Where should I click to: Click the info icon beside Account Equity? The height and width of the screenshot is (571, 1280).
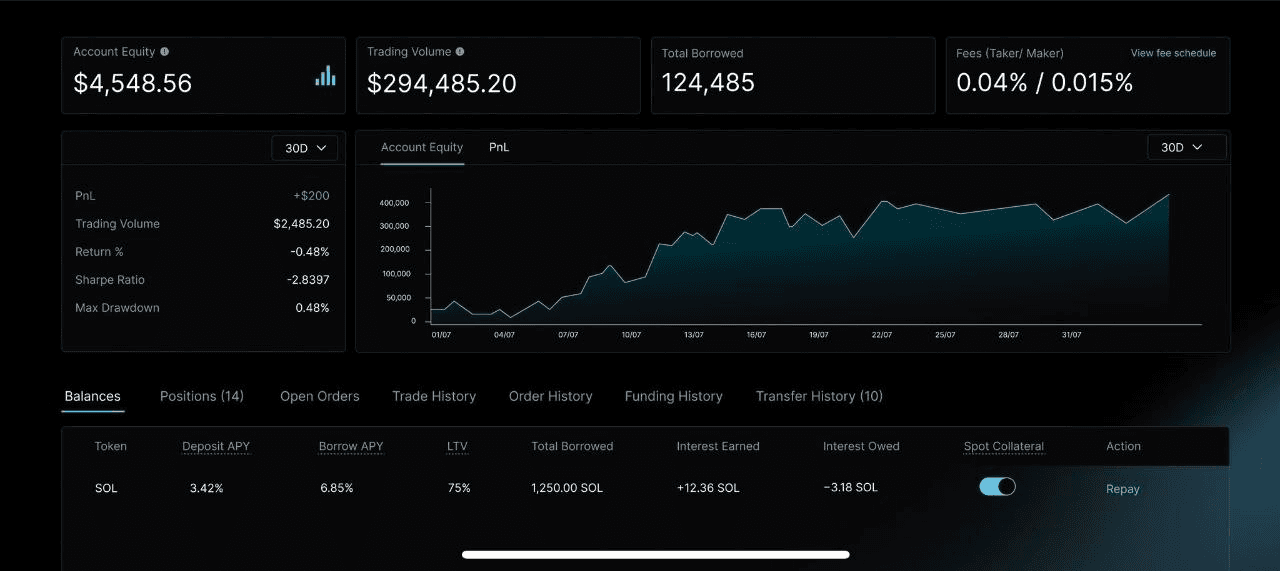pos(165,52)
